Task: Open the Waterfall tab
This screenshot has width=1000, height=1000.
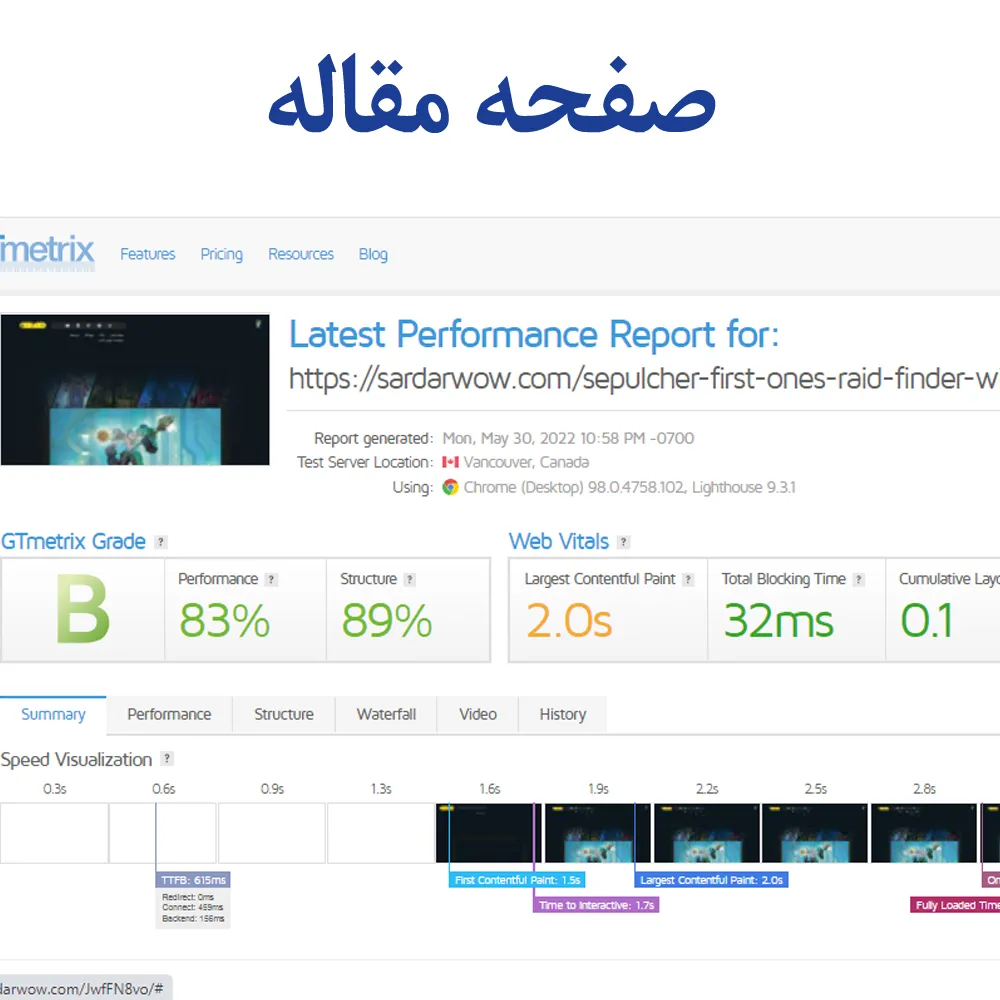Action: tap(386, 714)
